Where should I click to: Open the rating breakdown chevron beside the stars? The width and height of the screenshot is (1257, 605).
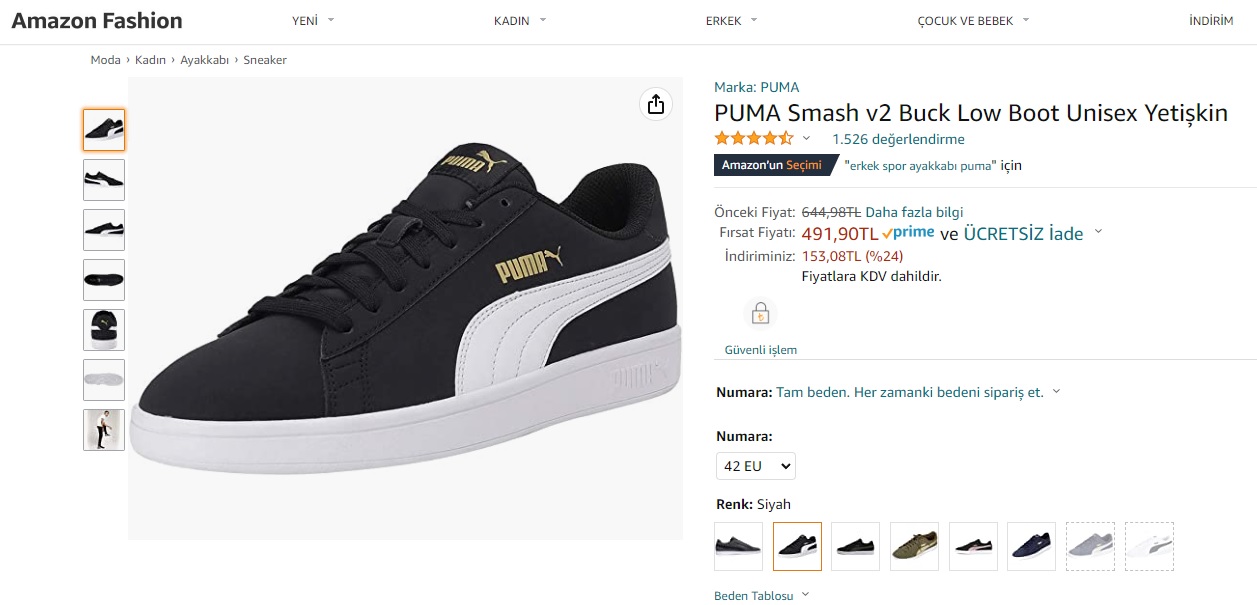click(807, 139)
